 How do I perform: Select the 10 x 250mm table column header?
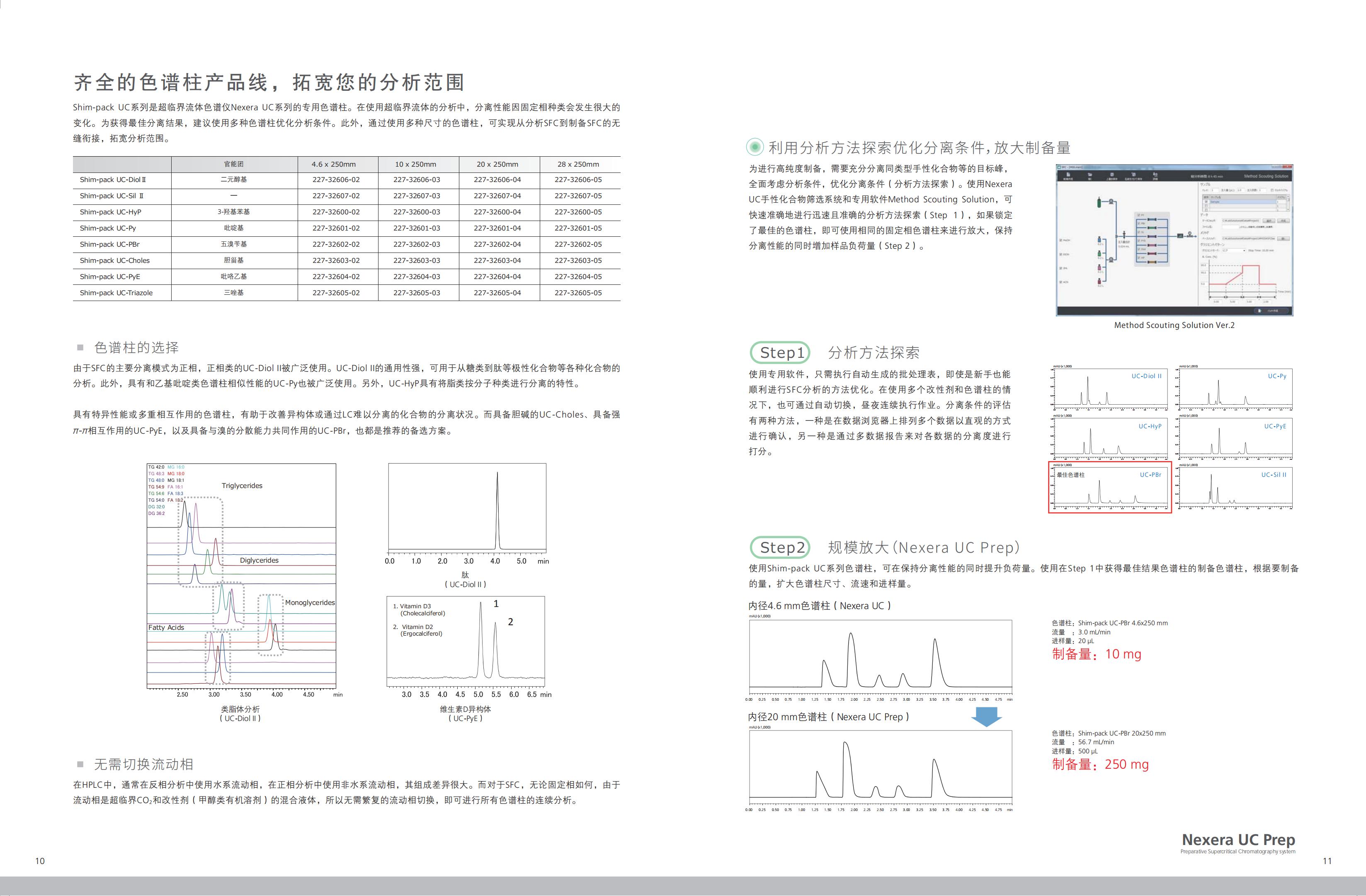(x=415, y=164)
